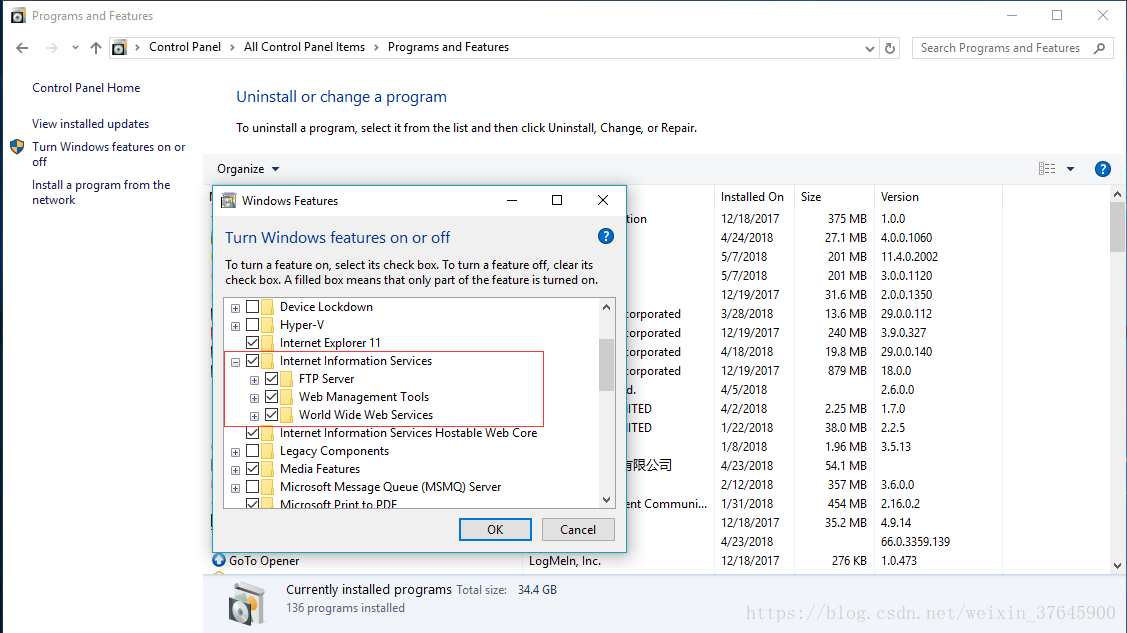Click the forward navigation arrow
This screenshot has width=1127, height=633.
tap(52, 48)
